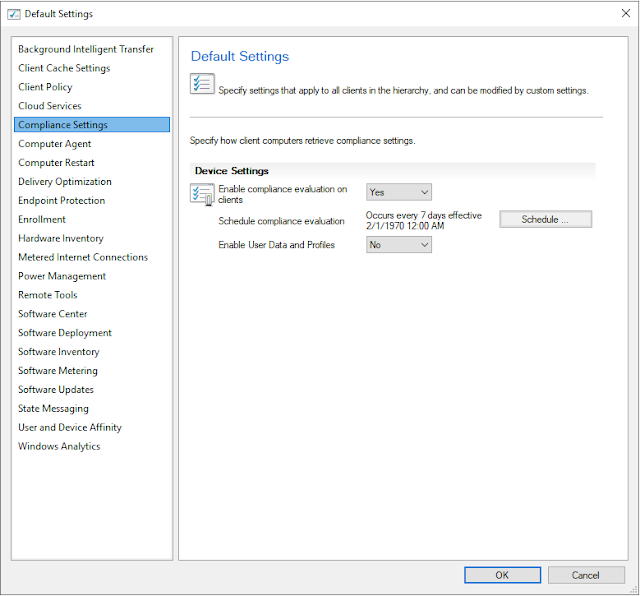Screen dimensions: 640x596
Task: Click the checklist icon under Default Settings heading
Action: (x=202, y=84)
